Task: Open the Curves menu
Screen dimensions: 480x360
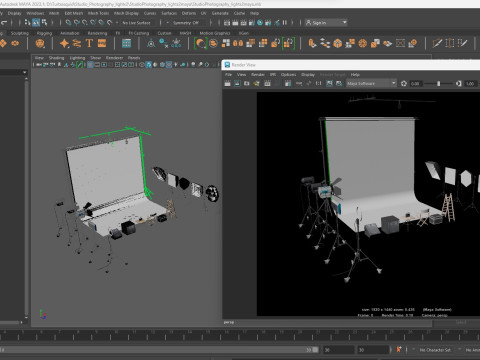Action: 150,13
